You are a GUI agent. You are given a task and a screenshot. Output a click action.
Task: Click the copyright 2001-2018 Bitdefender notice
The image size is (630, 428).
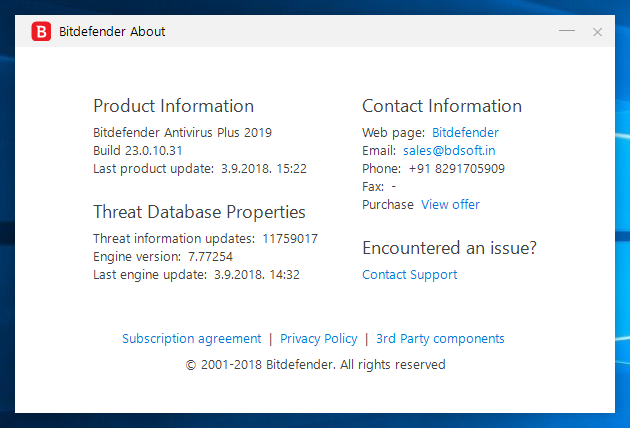click(315, 365)
